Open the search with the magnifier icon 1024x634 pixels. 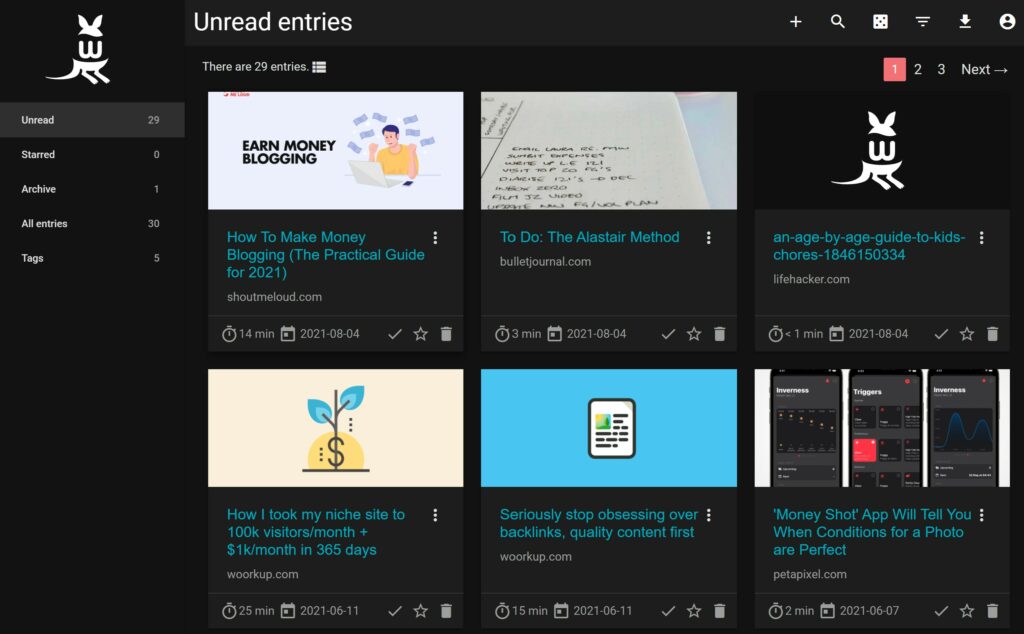[x=838, y=20]
